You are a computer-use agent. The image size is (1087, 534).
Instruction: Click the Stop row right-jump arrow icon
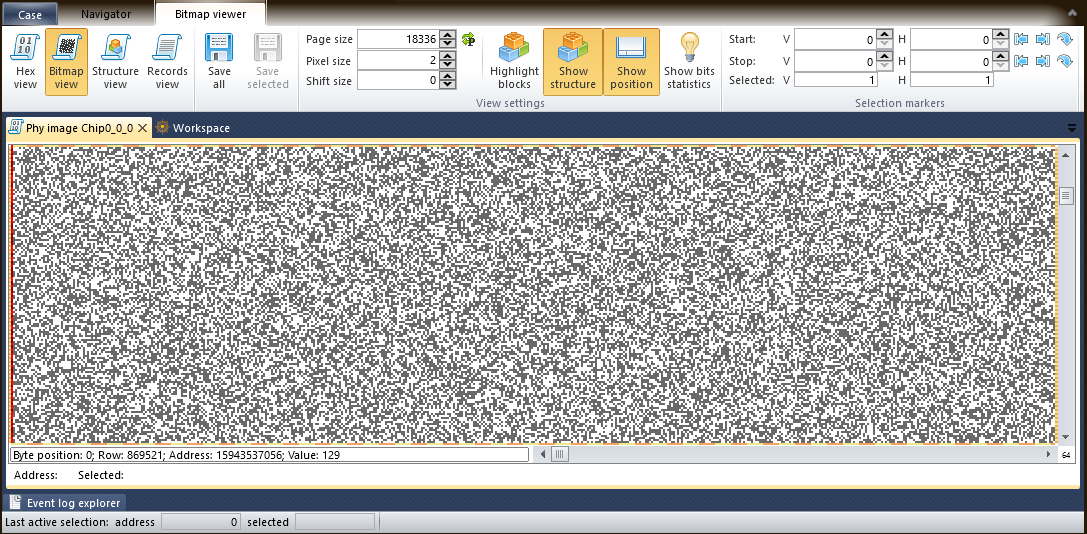(1043, 61)
